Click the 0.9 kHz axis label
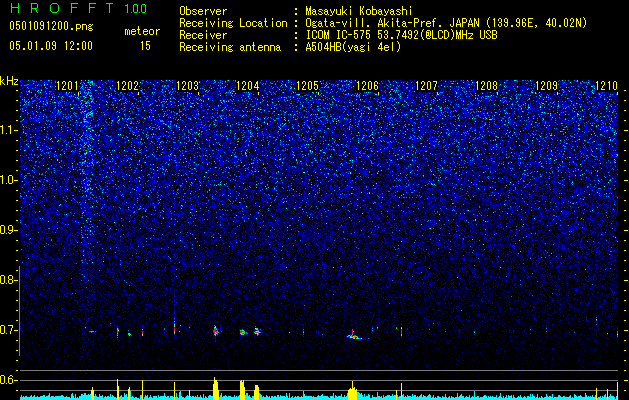This screenshot has width=629, height=400. (x=9, y=230)
